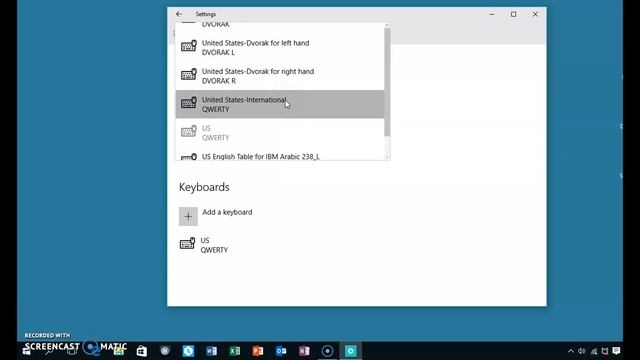Launch Excel from the taskbar

(x=235, y=351)
